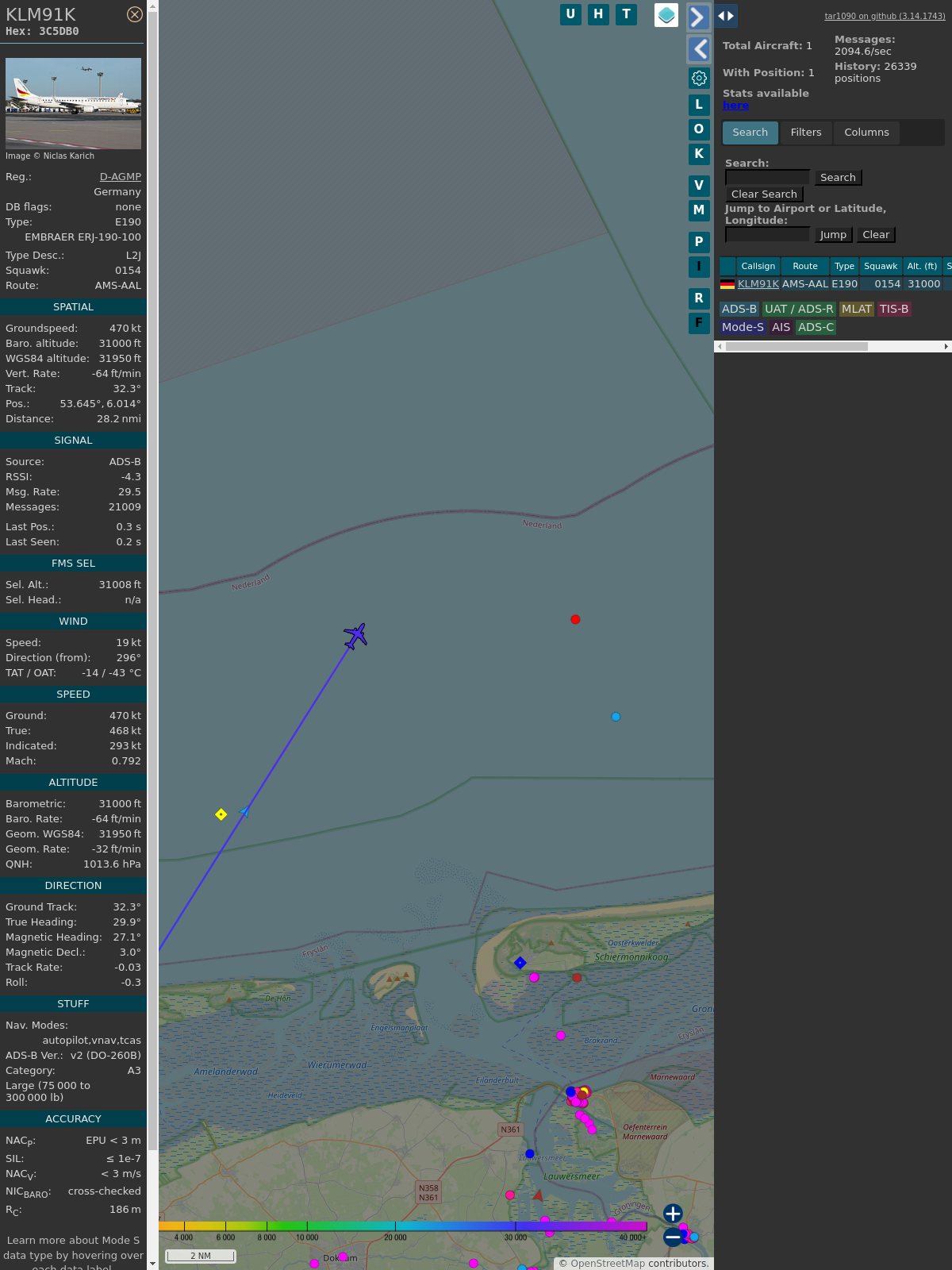Click the Search button
Image resolution: width=952 pixels, height=1270 pixels.
(838, 178)
